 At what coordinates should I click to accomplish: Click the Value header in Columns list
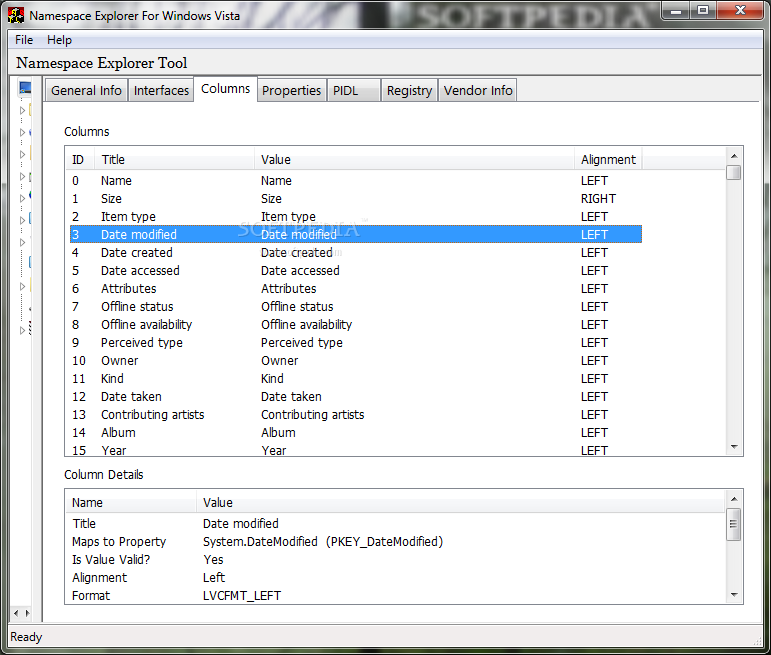(x=415, y=159)
